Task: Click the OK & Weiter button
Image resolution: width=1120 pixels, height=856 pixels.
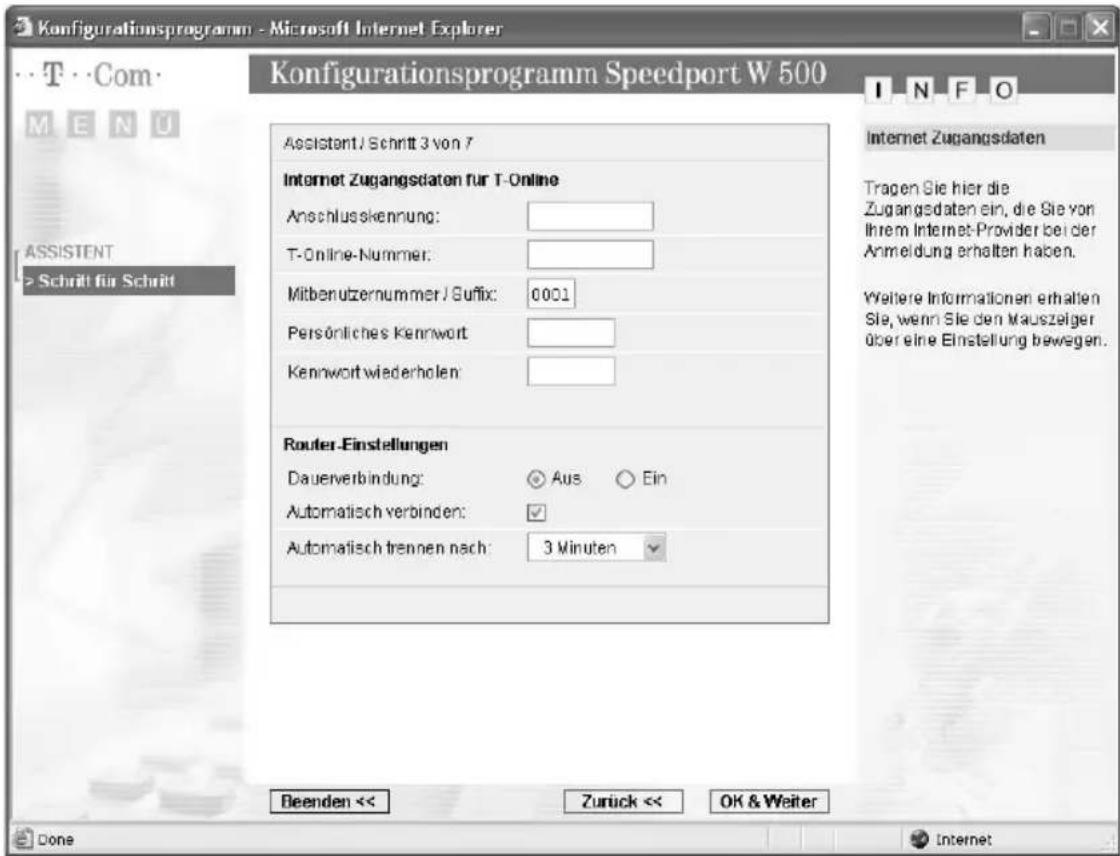Action: point(769,802)
